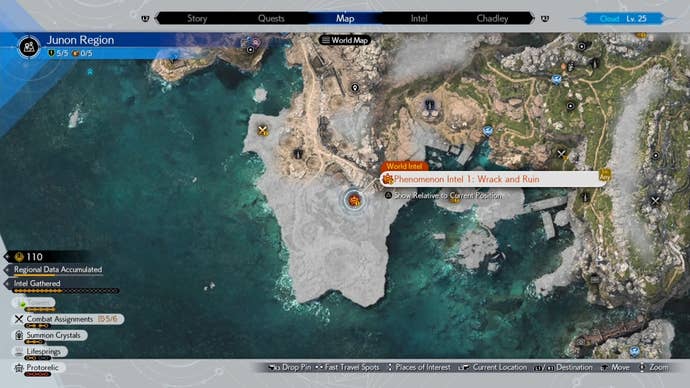
Task: Click the 0/5 orange counter under Junon Region
Action: point(82,53)
